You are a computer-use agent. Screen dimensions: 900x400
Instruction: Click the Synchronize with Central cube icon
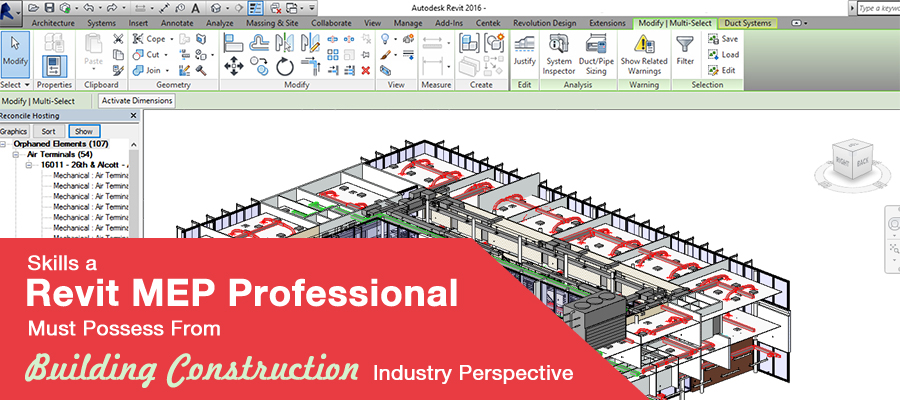click(x=65, y=8)
